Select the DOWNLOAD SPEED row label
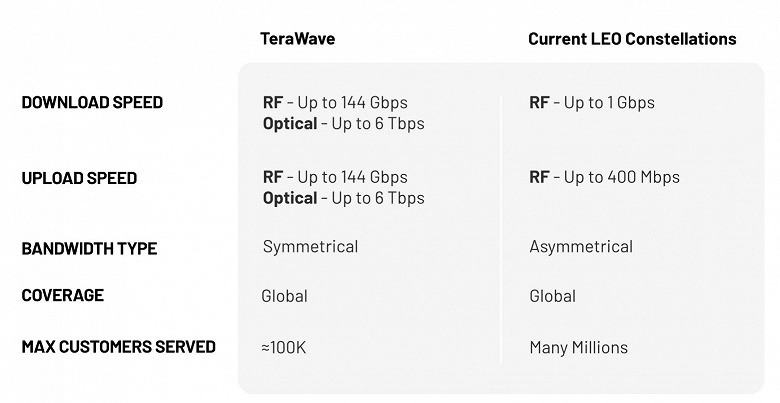The width and height of the screenshot is (780, 403). click(93, 102)
